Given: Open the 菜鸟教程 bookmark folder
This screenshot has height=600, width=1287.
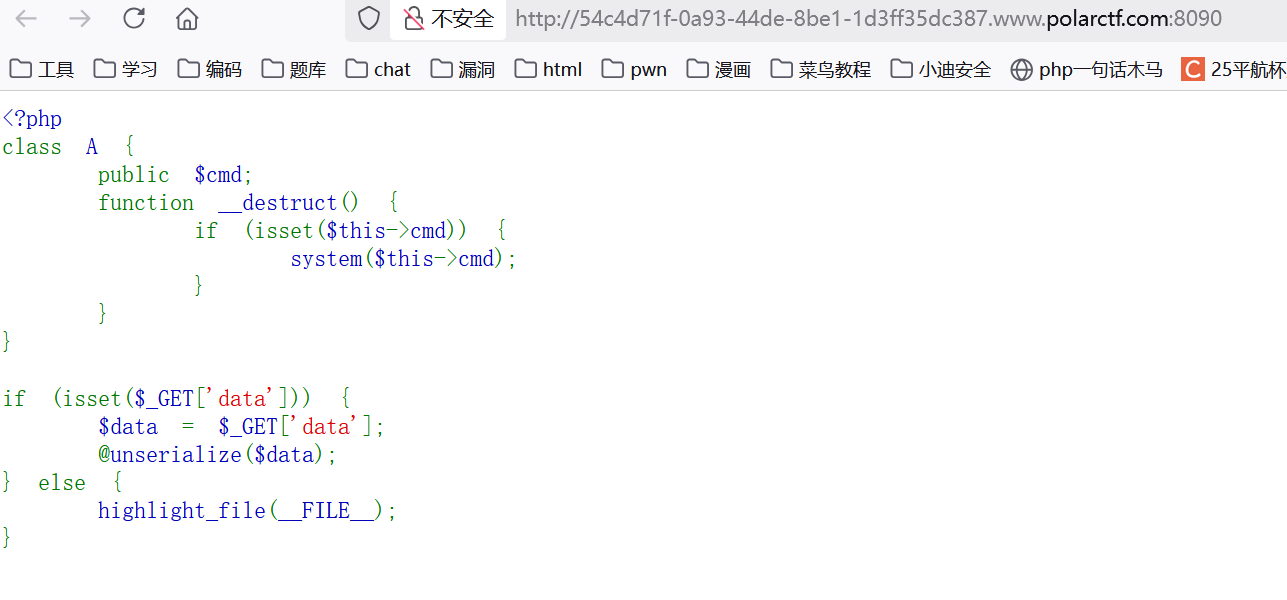Looking at the screenshot, I should coord(821,69).
